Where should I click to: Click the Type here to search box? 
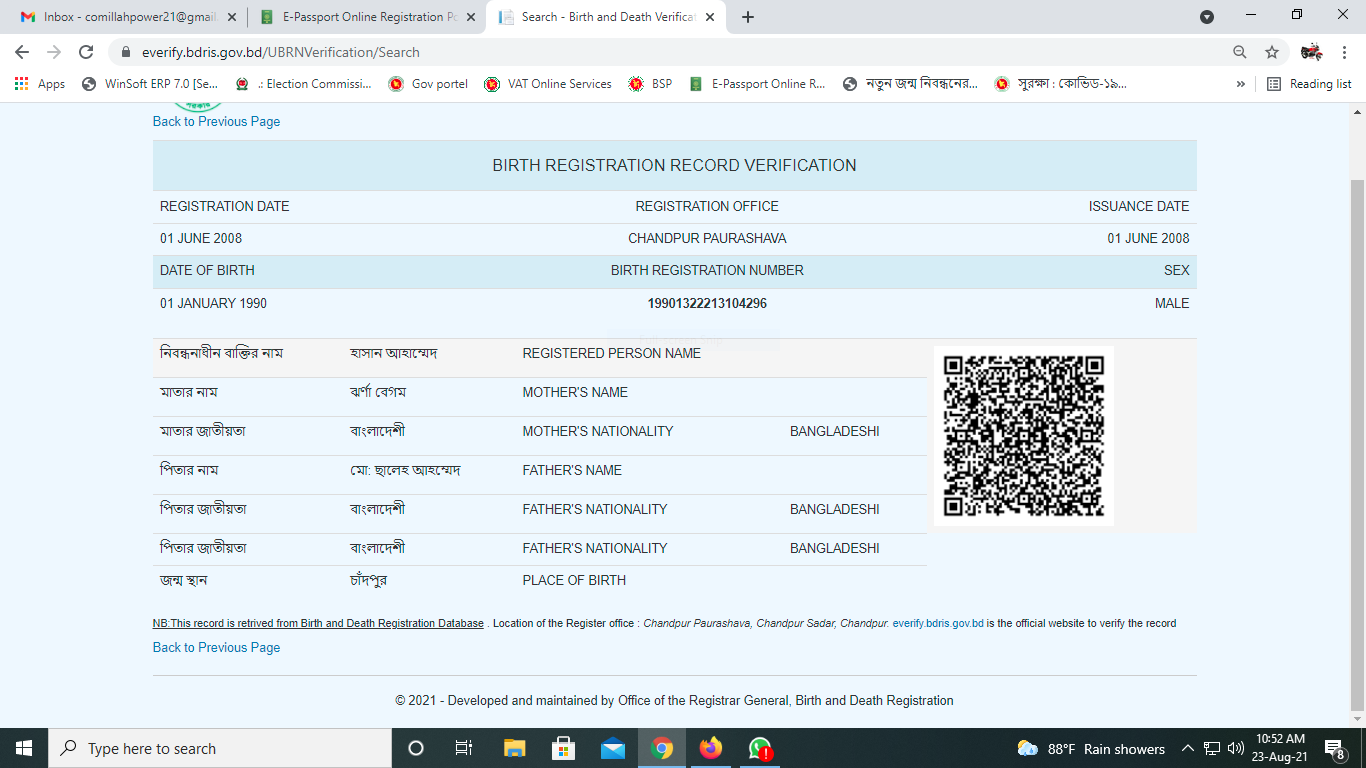click(220, 748)
